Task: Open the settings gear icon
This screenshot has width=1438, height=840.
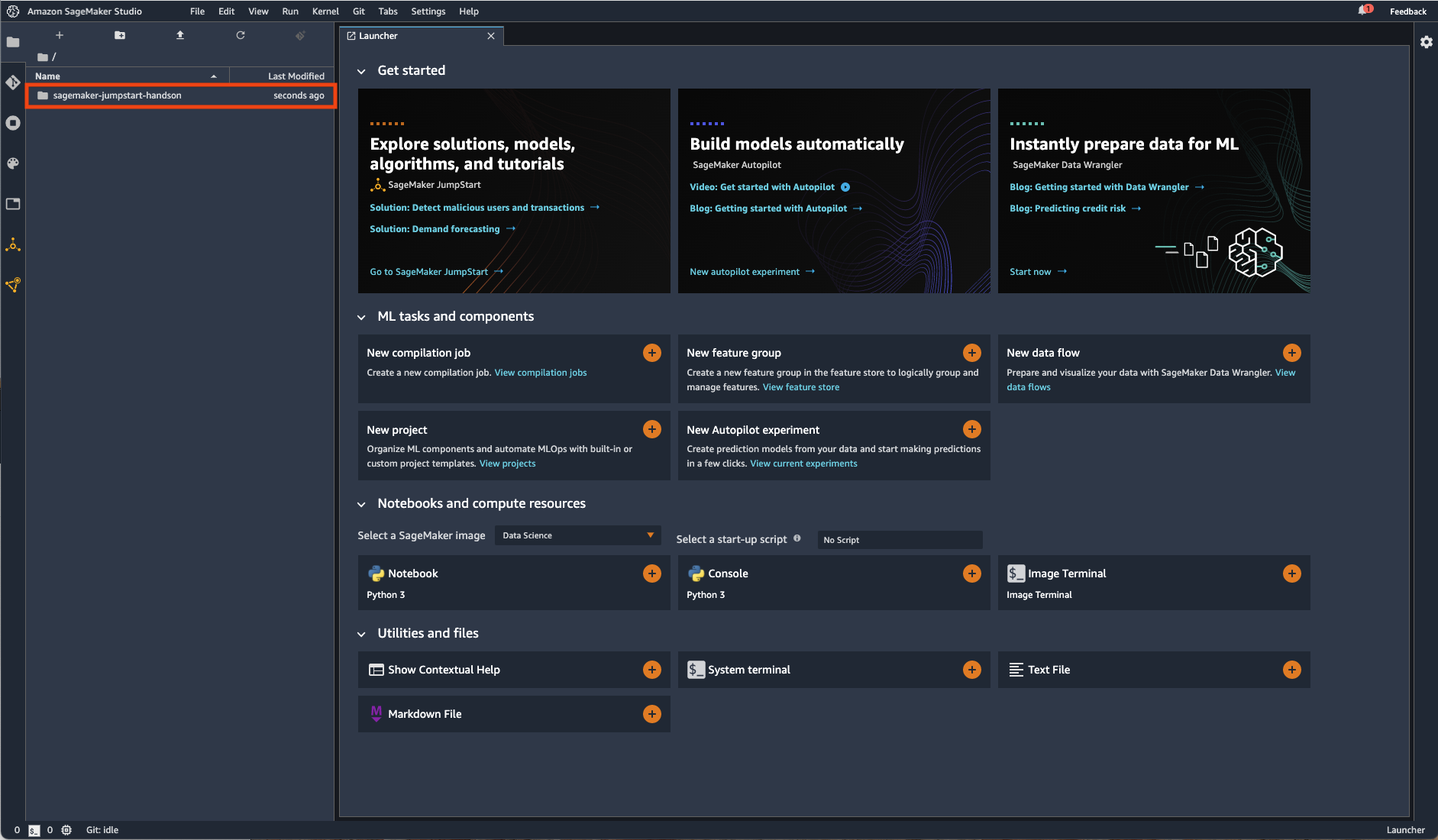Action: click(1427, 42)
